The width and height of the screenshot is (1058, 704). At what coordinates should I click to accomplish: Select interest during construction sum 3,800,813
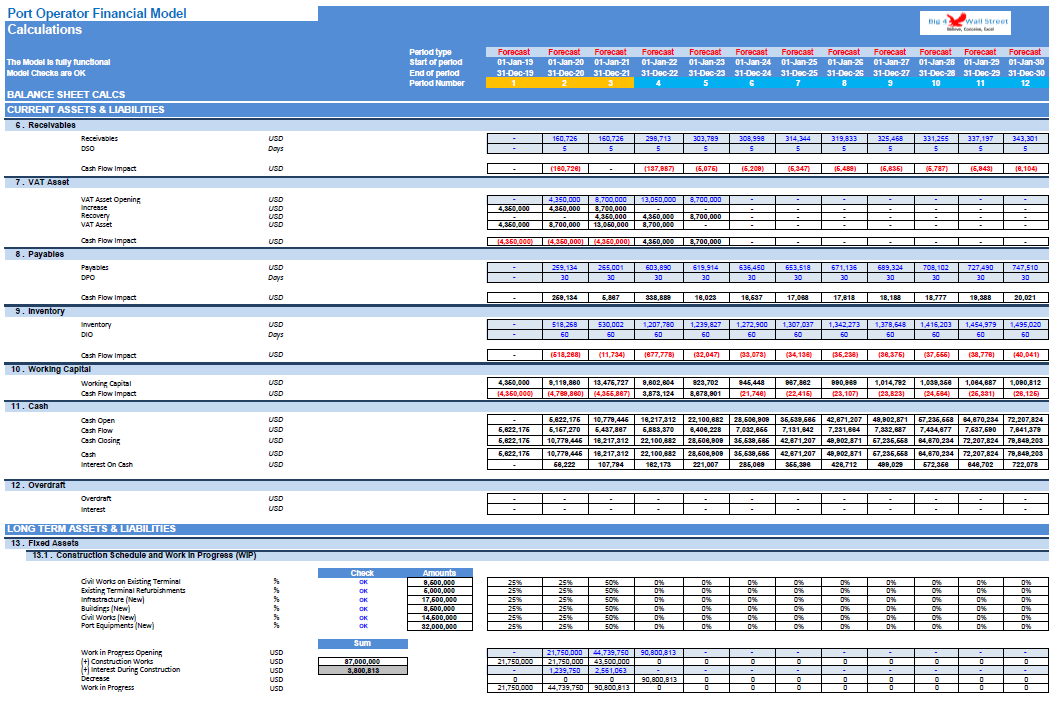362,670
